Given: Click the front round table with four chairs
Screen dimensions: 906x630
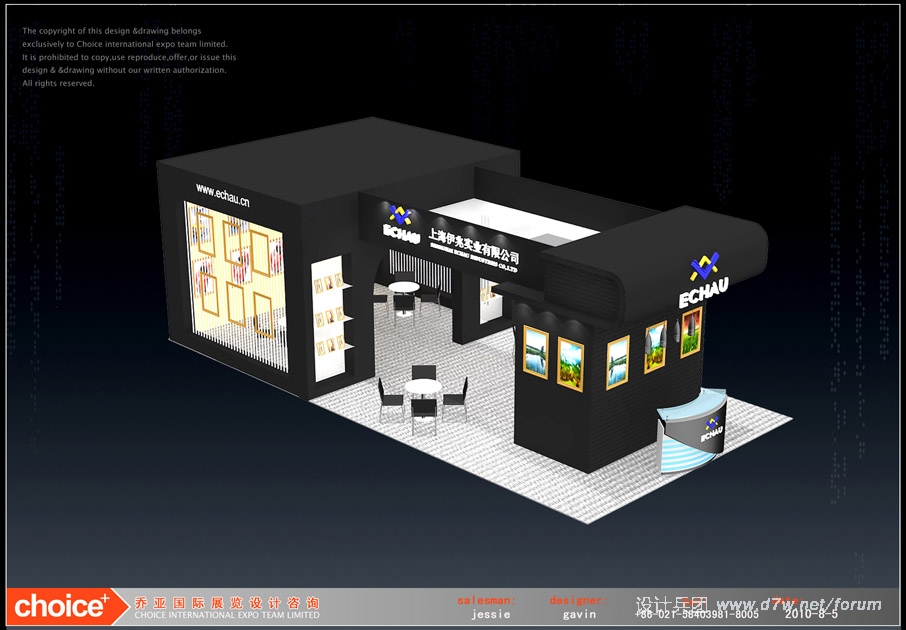Looking at the screenshot, I should tap(422, 398).
